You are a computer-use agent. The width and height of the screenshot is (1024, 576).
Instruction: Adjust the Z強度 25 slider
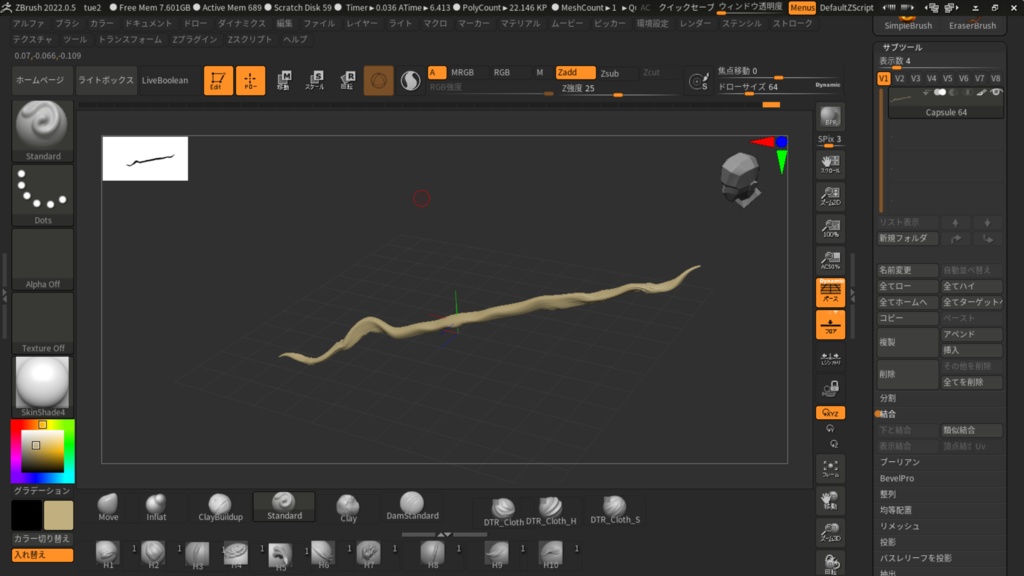(x=617, y=89)
